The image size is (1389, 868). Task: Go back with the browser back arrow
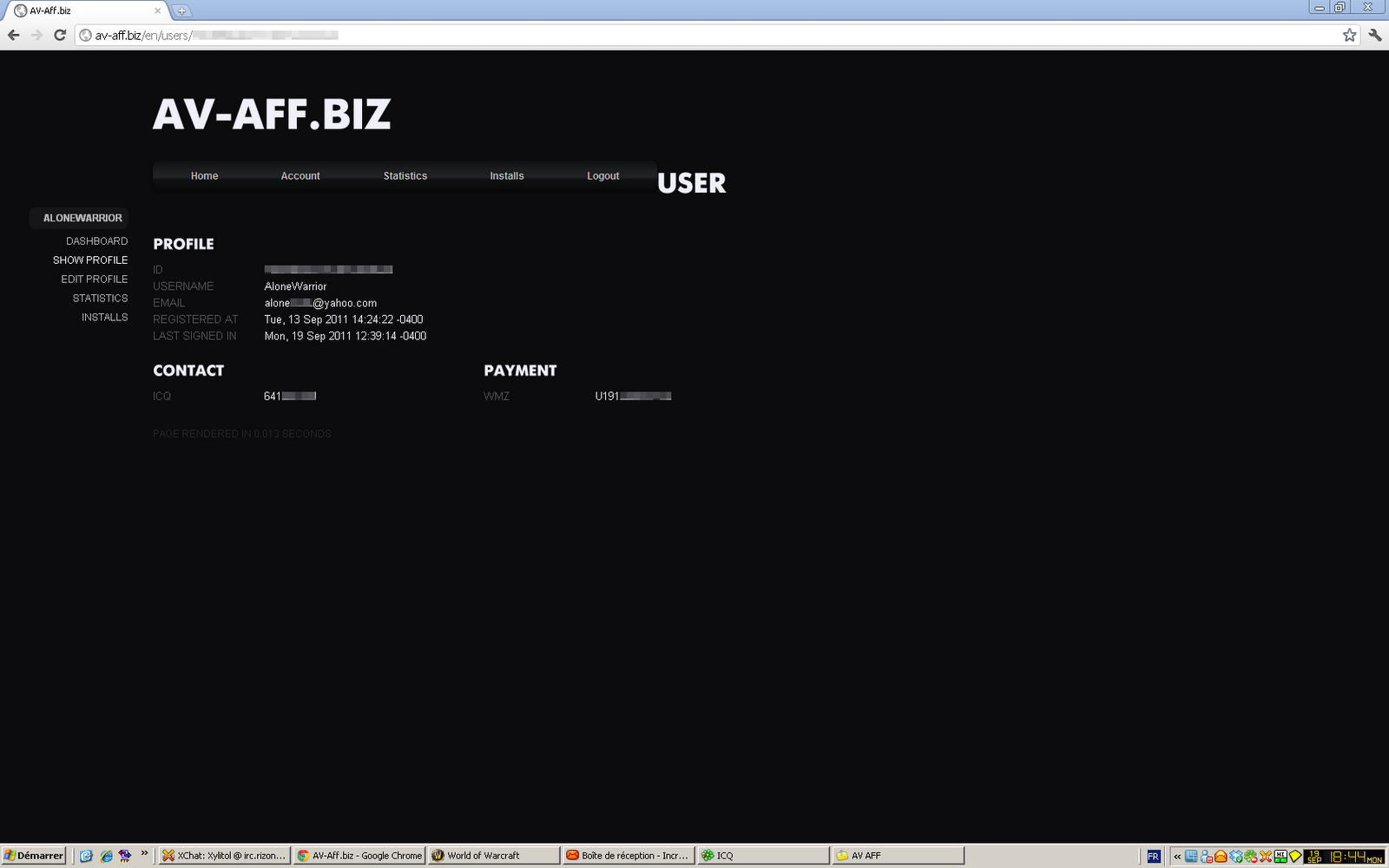coord(14,35)
